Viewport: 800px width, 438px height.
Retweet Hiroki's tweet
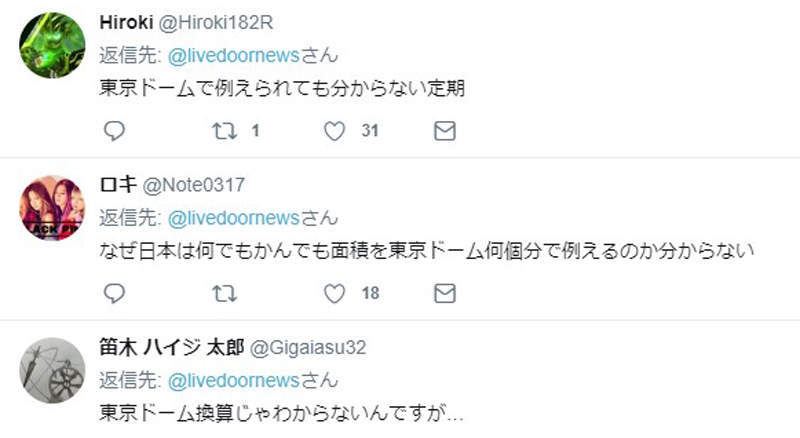tap(224, 131)
